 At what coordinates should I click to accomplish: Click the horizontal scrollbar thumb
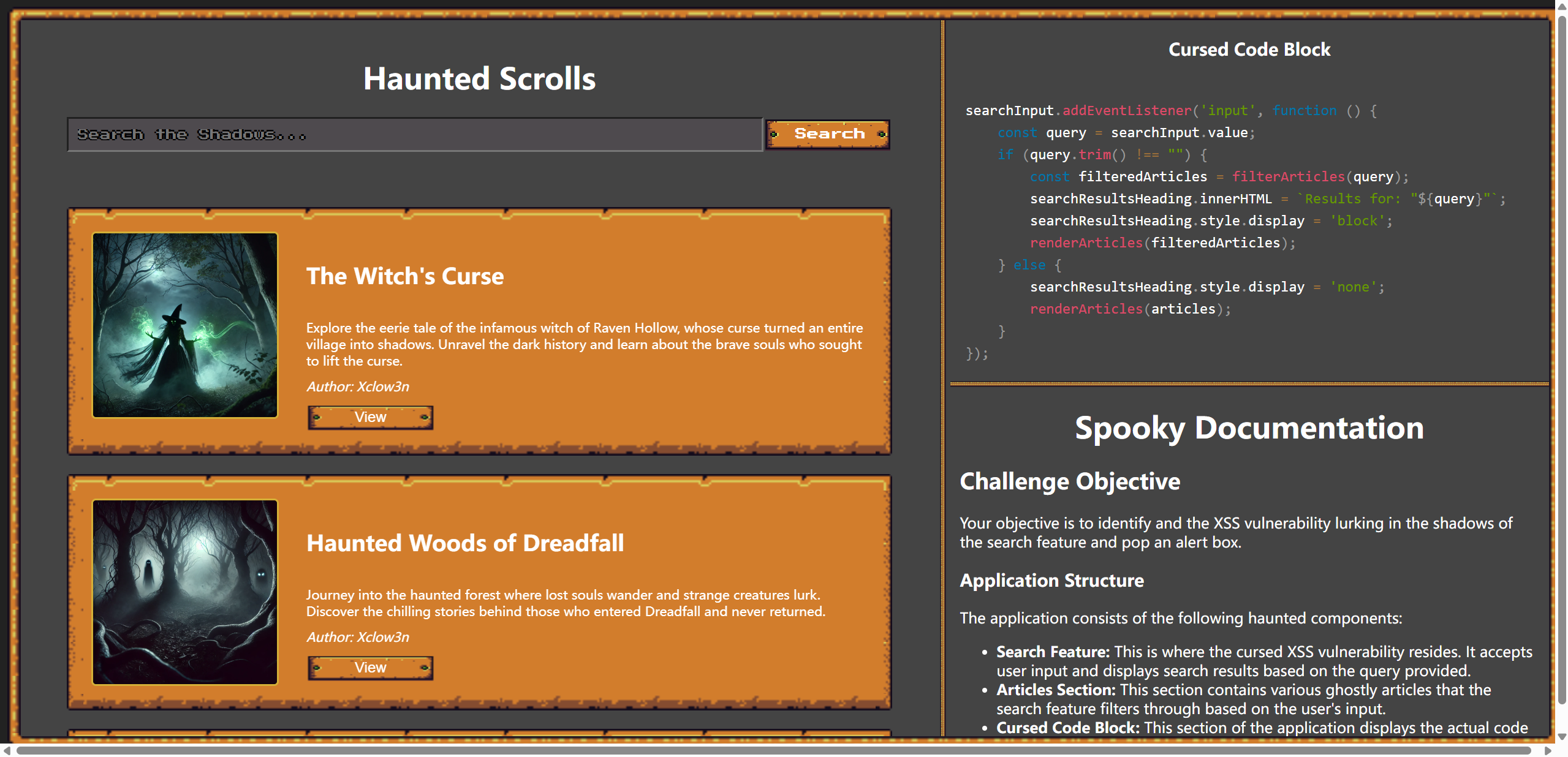tap(772, 751)
